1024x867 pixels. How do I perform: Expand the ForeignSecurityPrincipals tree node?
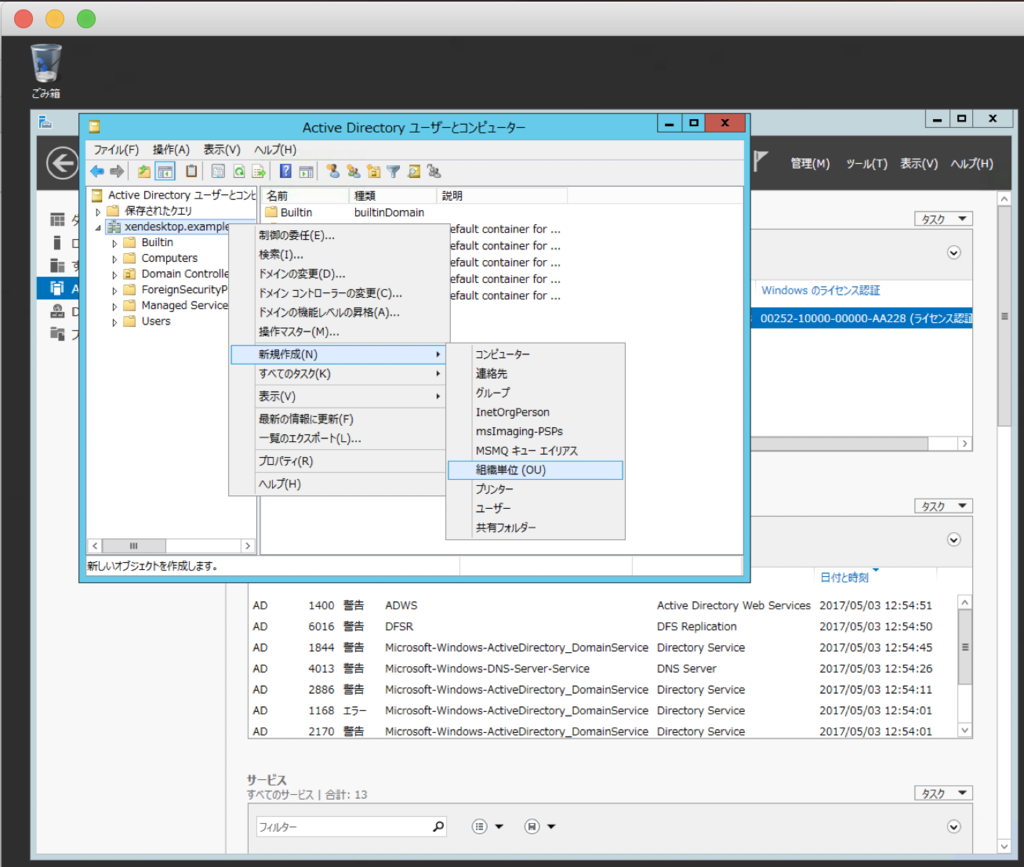(x=115, y=290)
